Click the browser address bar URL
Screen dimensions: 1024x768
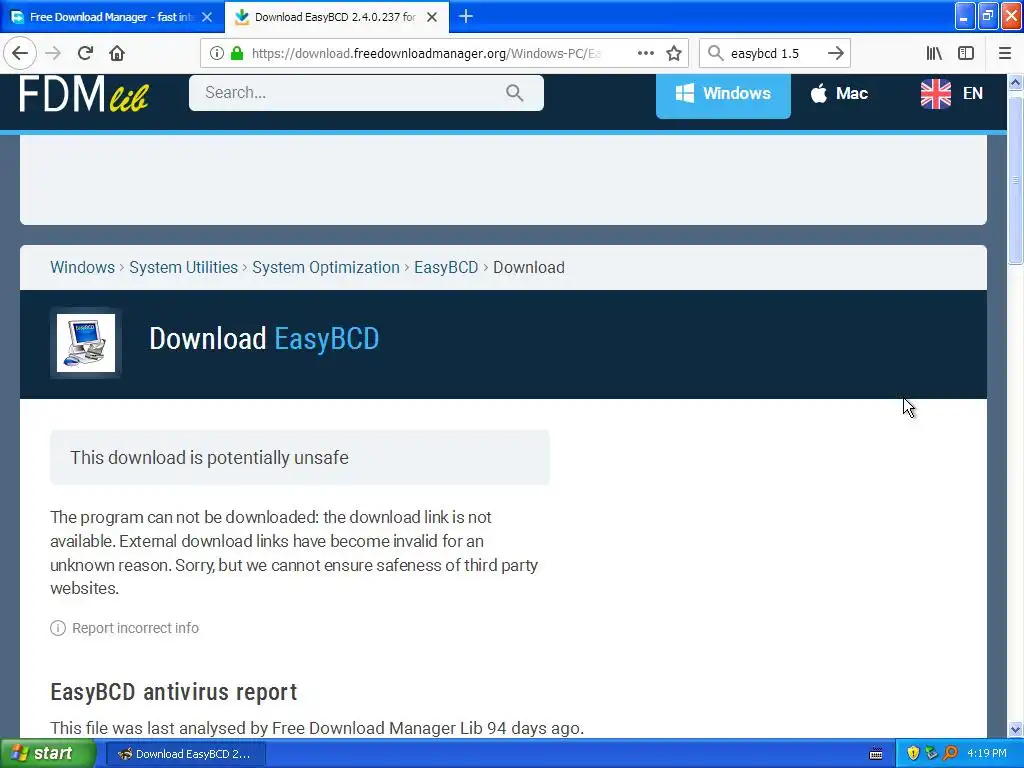pyautogui.click(x=426, y=53)
